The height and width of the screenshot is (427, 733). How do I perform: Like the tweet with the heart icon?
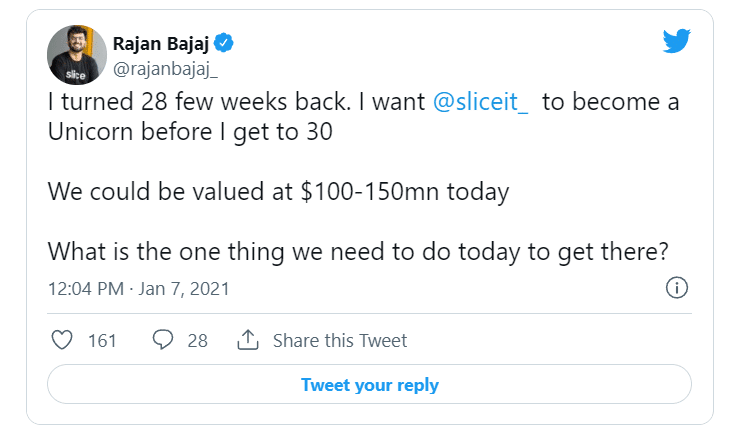pos(62,340)
